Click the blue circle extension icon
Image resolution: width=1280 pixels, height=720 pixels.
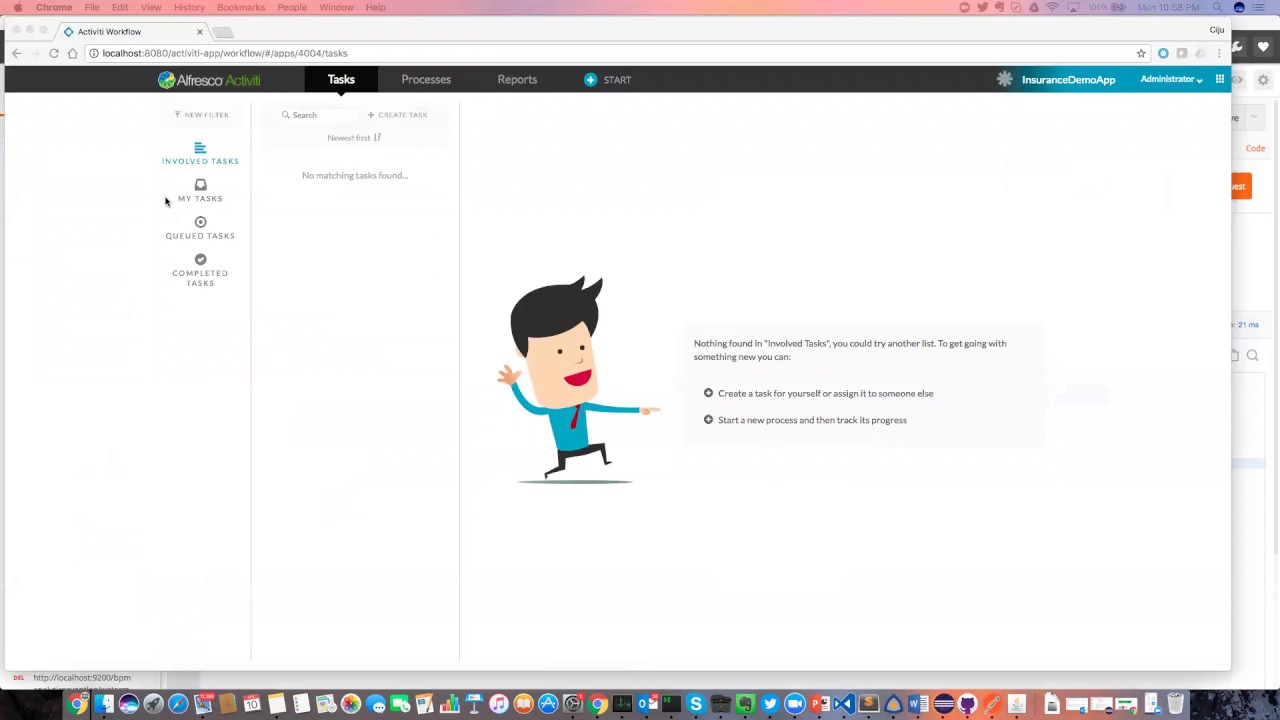pos(1163,53)
